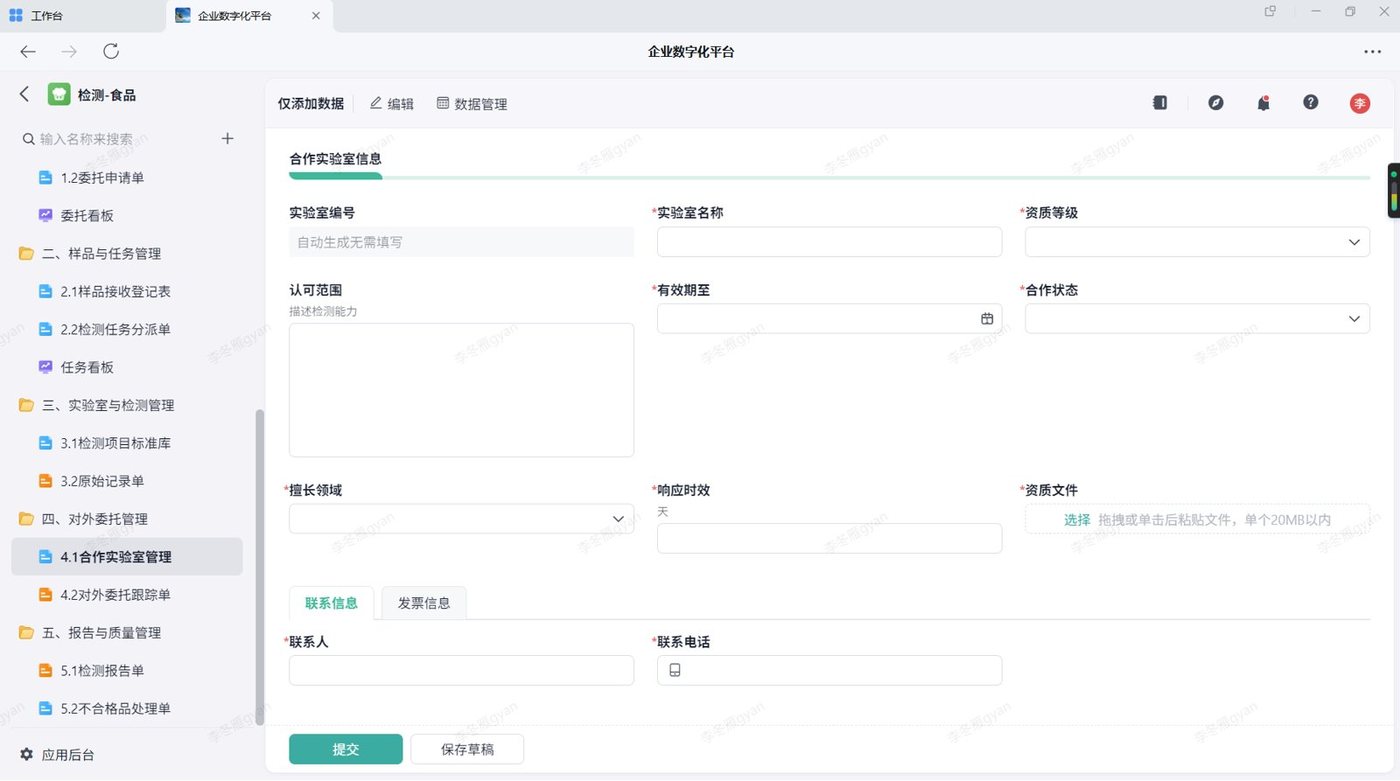Click the 提交 button
This screenshot has height=781, width=1400.
[x=346, y=749]
